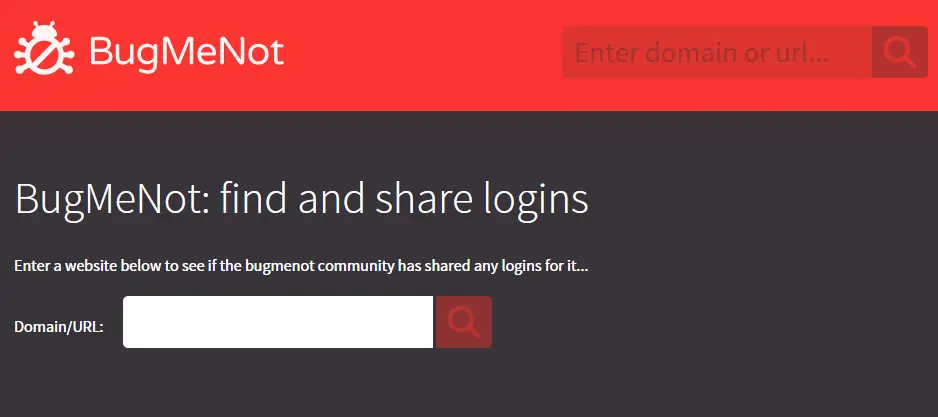Viewport: 938px width, 417px height.
Task: Click the crossed-out circle inside the bug logo
Action: pos(44,53)
